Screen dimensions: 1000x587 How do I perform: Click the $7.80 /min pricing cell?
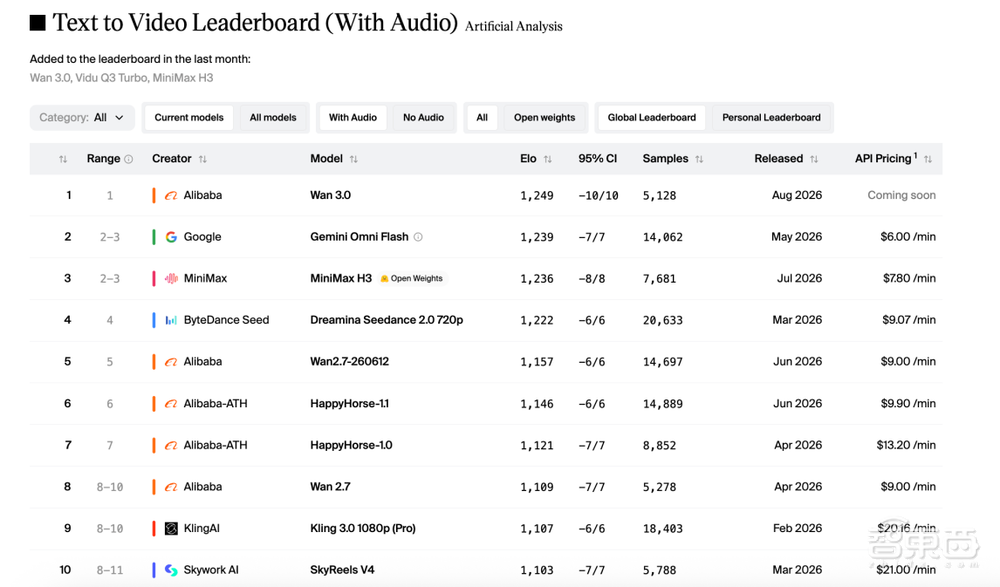tap(909, 278)
